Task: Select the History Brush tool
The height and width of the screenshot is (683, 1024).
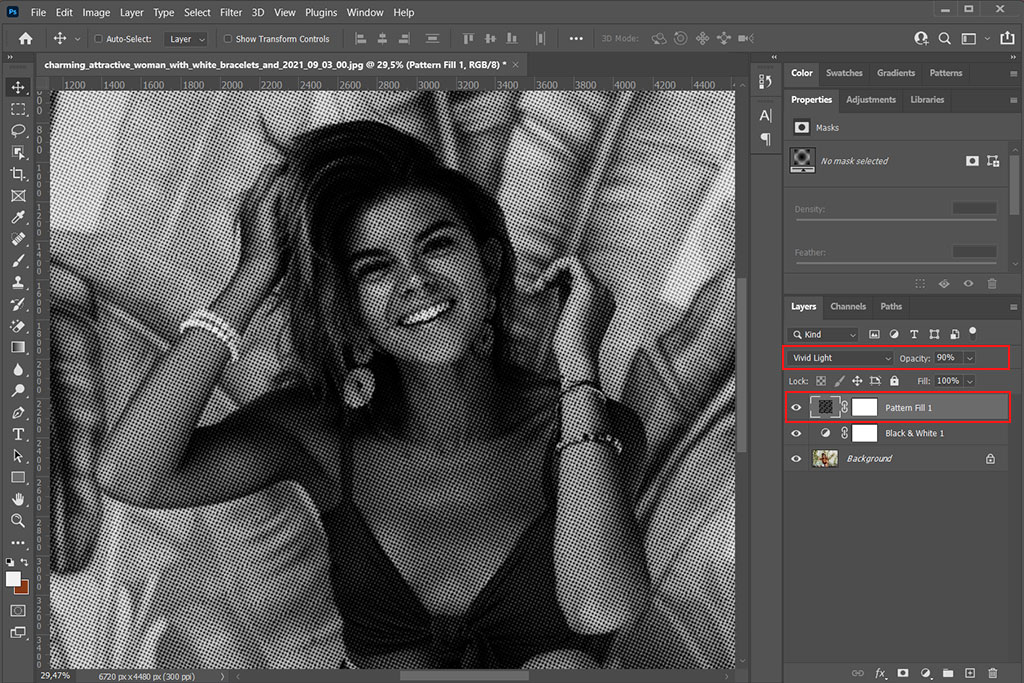Action: click(x=18, y=304)
